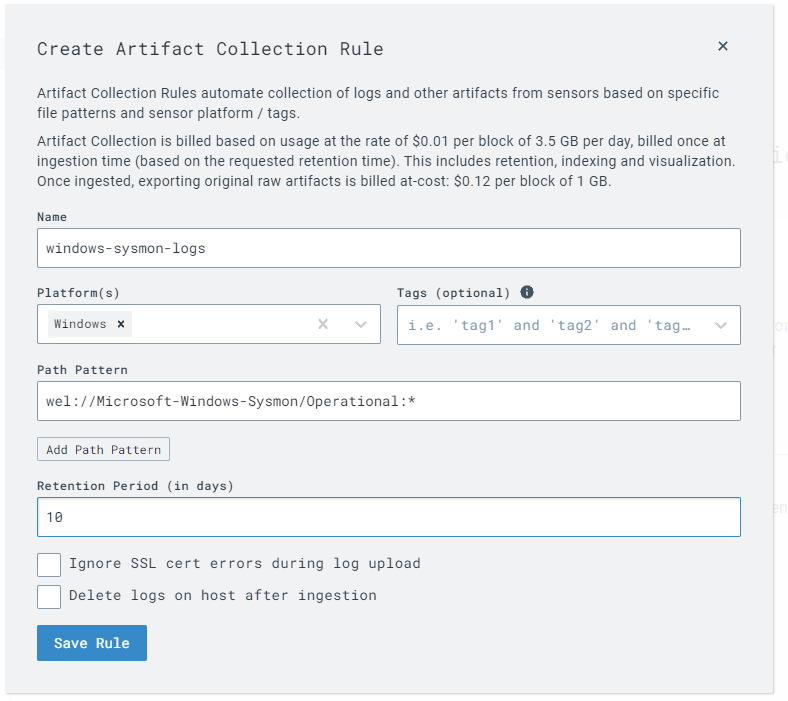788x701 pixels.
Task: Click the Tags info icon
Action: (x=527, y=292)
